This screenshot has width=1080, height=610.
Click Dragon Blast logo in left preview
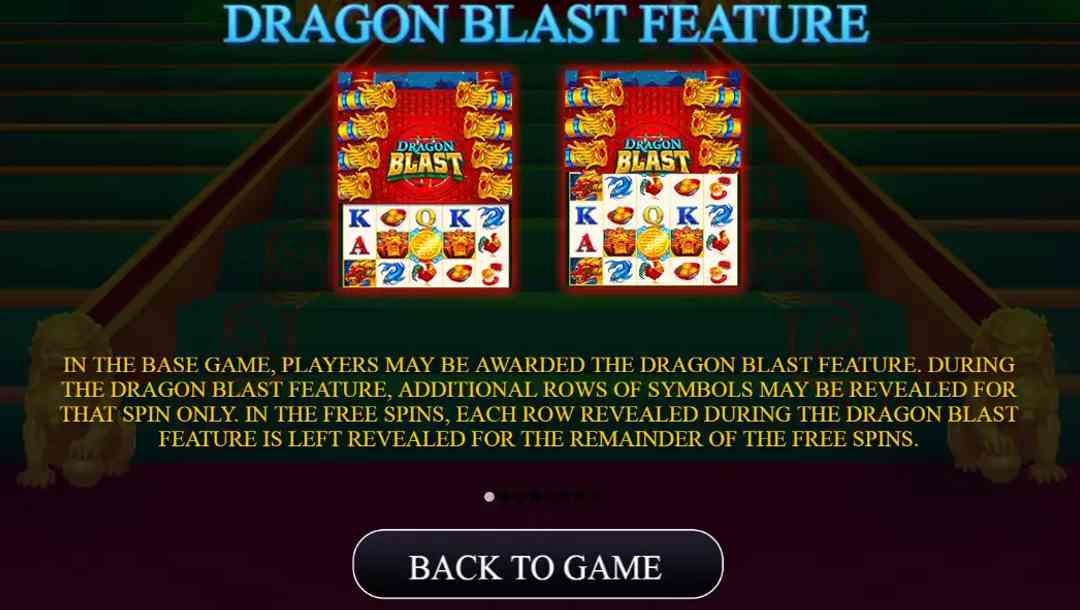tap(425, 160)
